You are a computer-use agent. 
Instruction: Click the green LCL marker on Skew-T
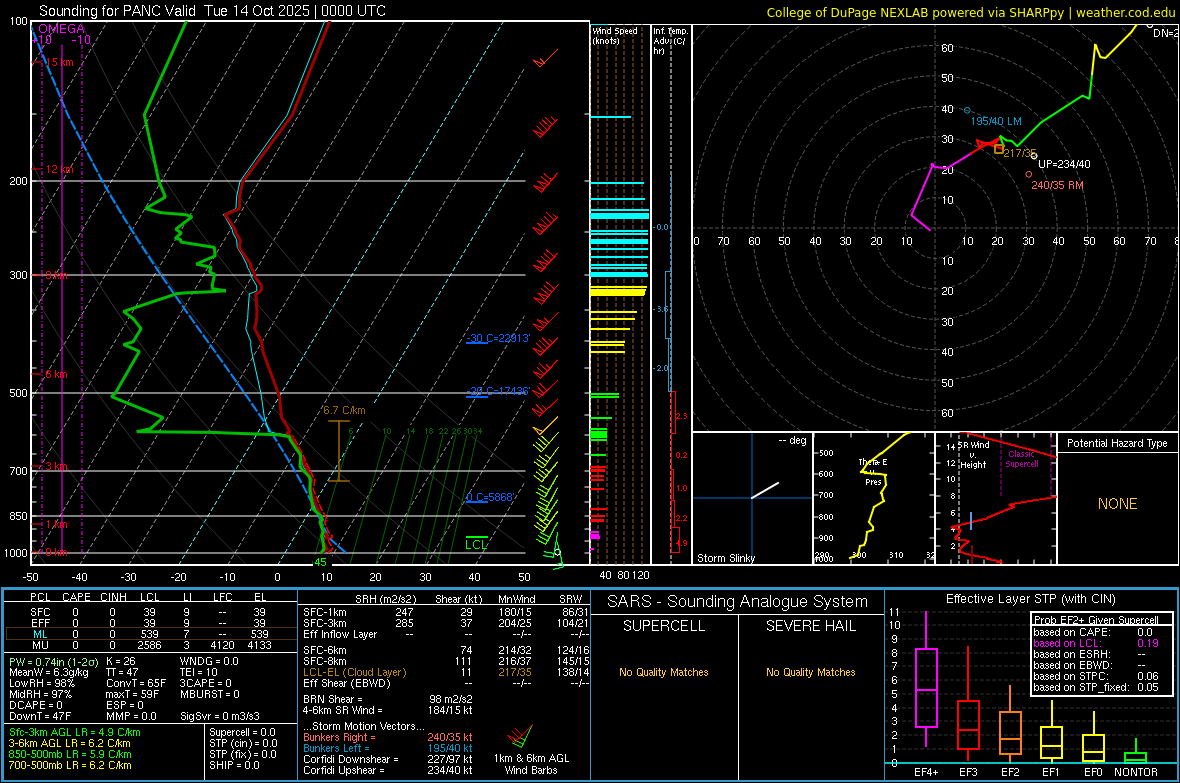point(476,543)
